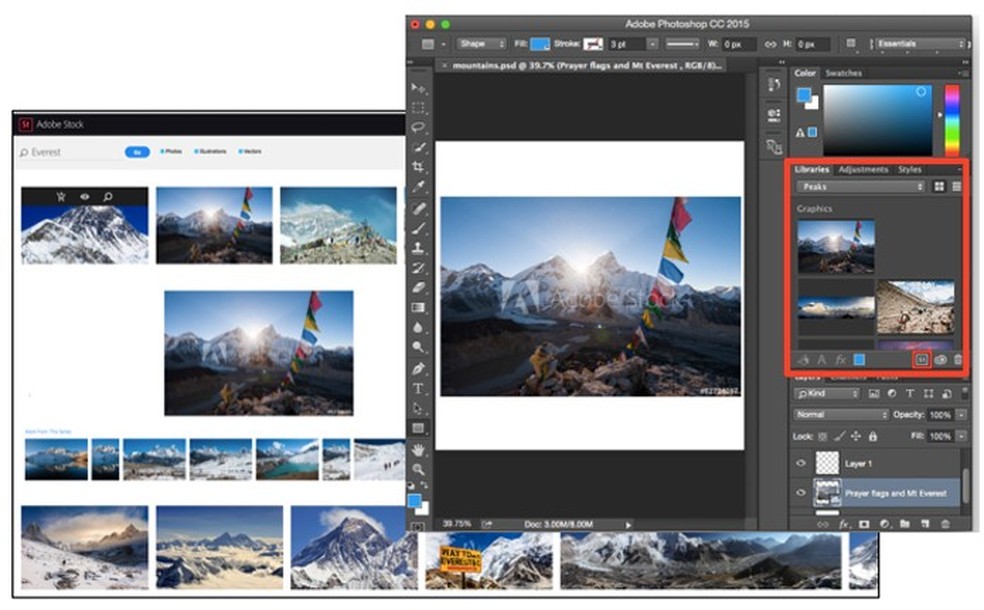Viewport: 984px width, 610px height.
Task: Grab the Hand tool
Action: (x=419, y=450)
